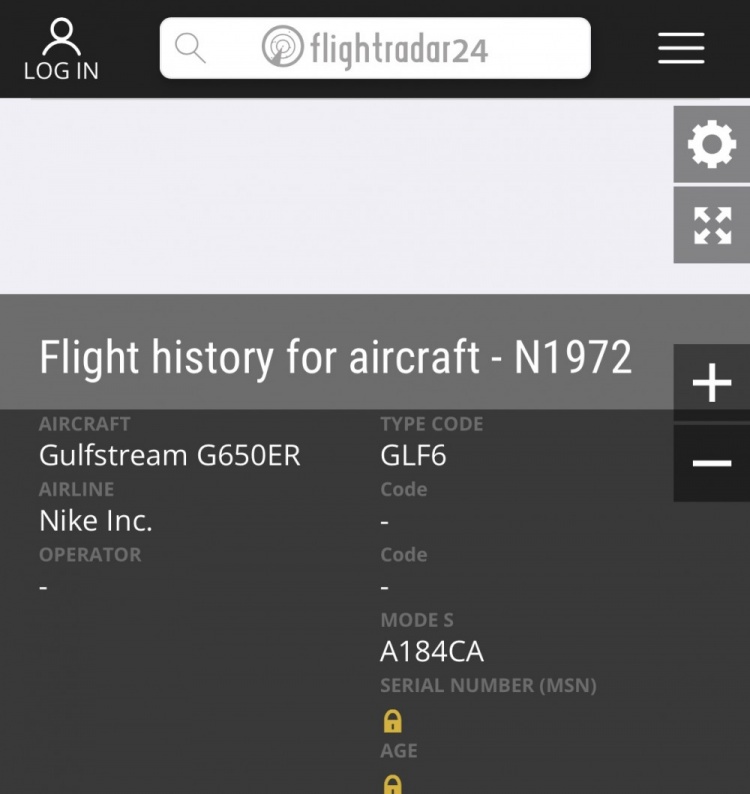Image resolution: width=750 pixels, height=794 pixels.
Task: Open map settings via gear icon
Action: coord(711,145)
